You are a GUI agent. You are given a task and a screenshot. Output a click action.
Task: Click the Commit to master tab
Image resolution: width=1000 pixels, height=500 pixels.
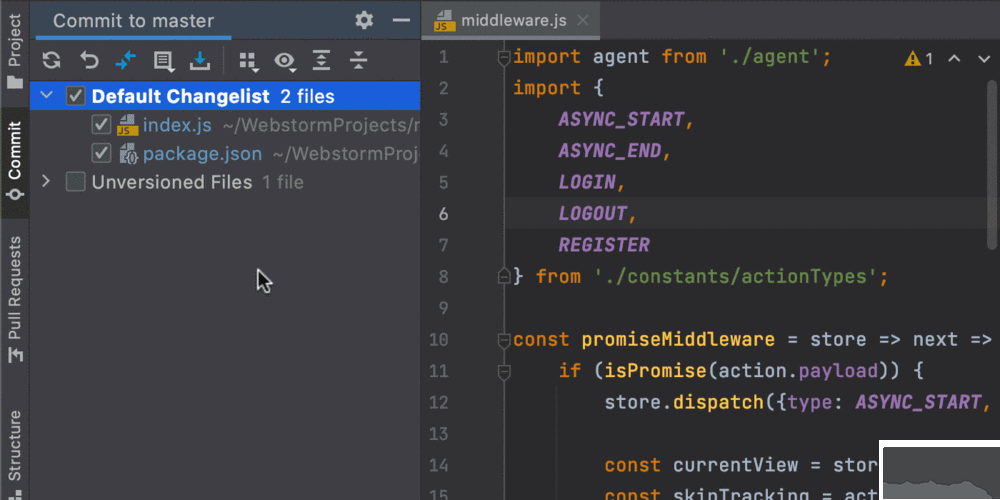point(133,20)
